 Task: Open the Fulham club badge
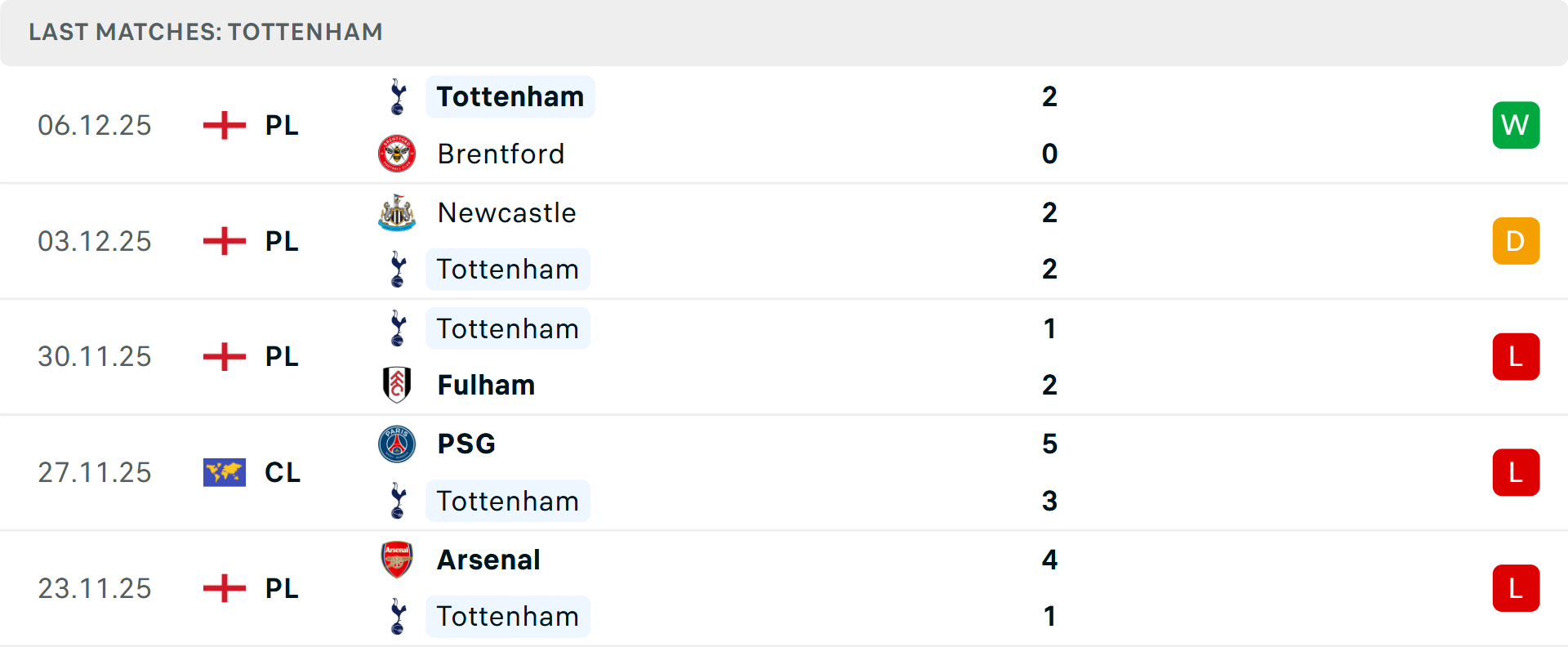tap(397, 384)
